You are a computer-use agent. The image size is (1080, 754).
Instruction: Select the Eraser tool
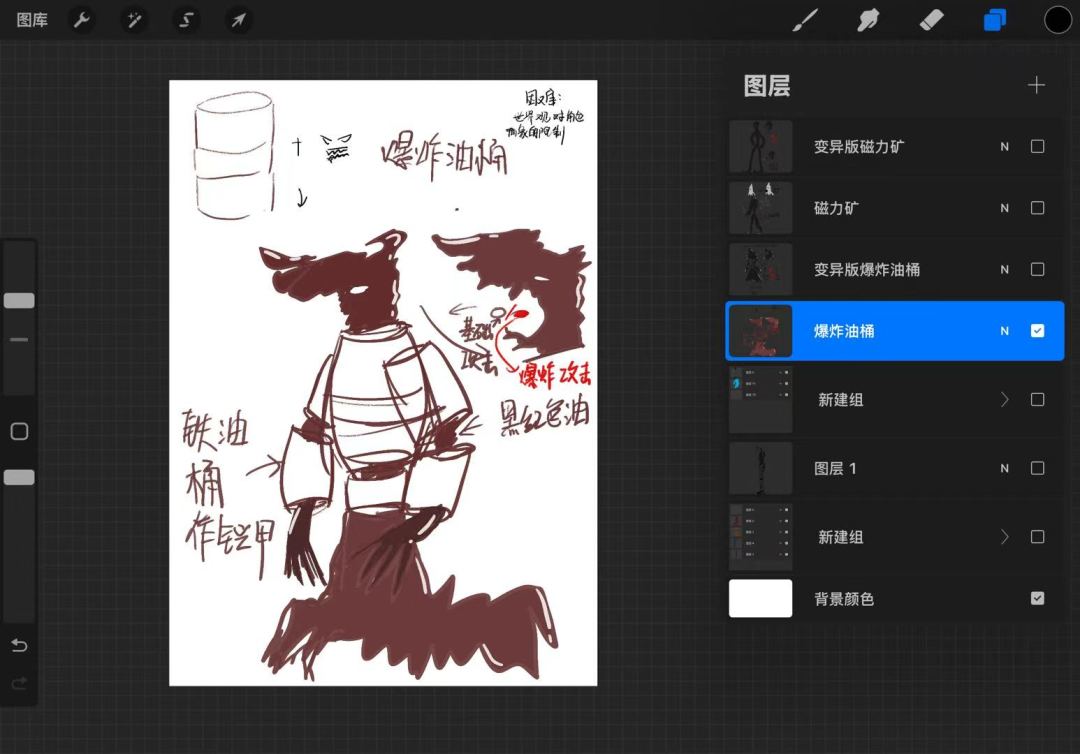click(931, 20)
